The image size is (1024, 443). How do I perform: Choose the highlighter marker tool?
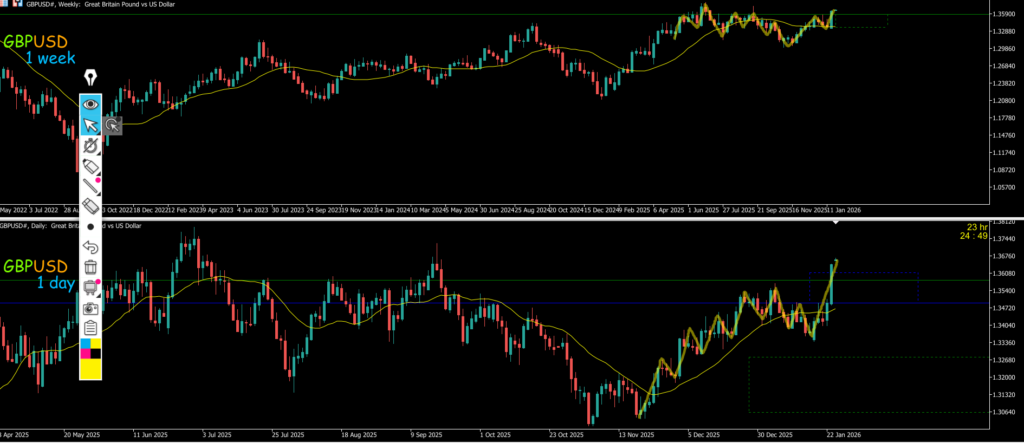(x=91, y=166)
